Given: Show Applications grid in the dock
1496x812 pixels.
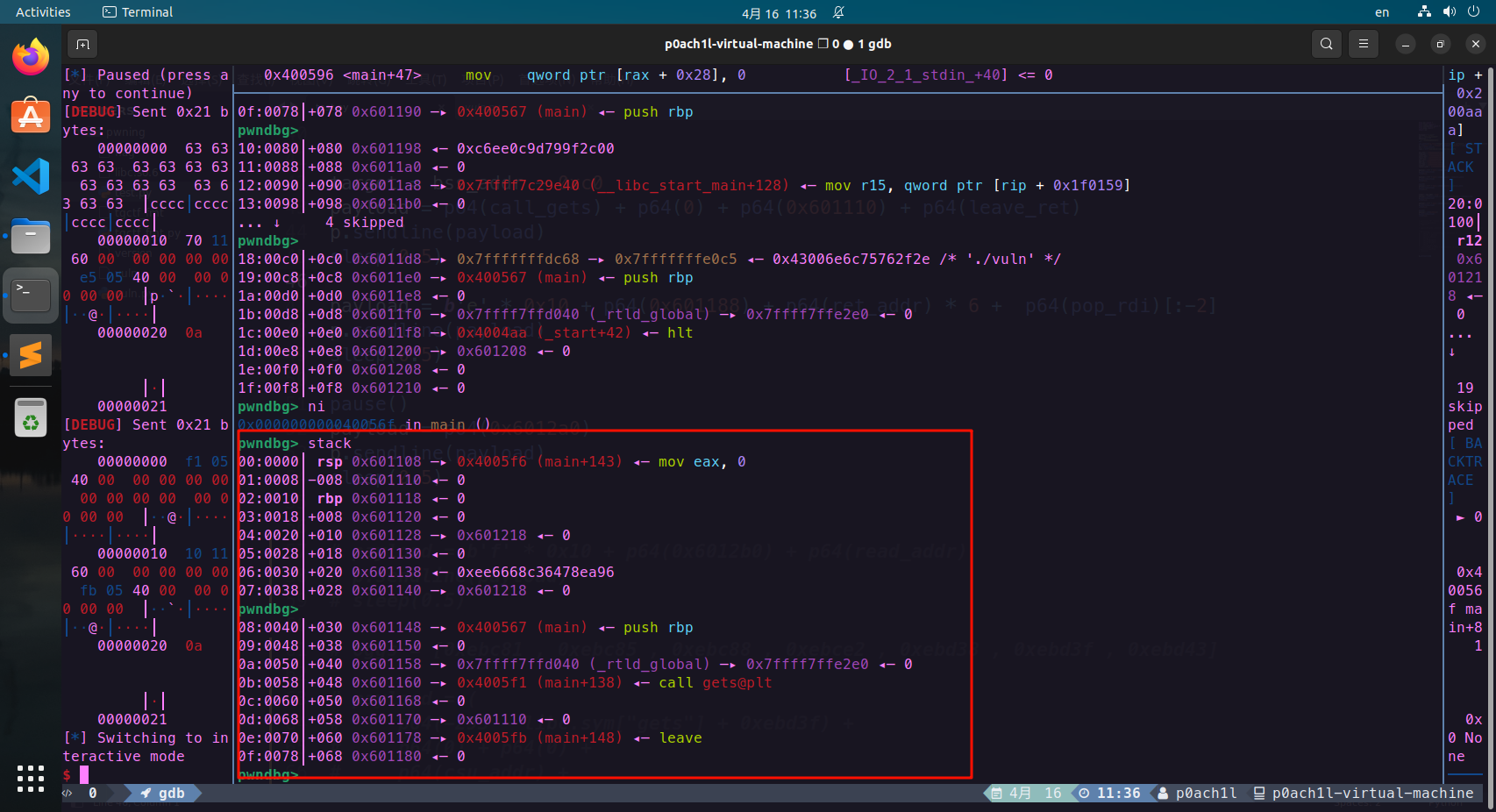Looking at the screenshot, I should point(31,778).
